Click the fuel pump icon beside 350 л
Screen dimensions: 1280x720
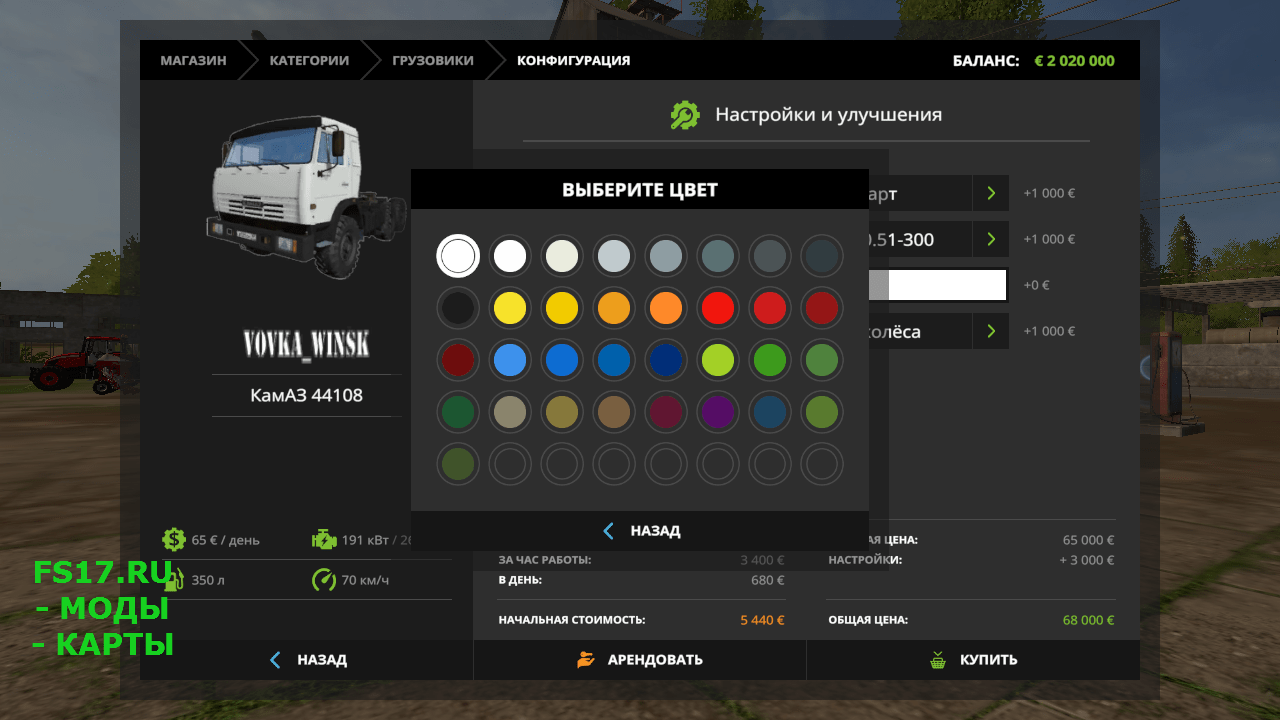point(174,580)
